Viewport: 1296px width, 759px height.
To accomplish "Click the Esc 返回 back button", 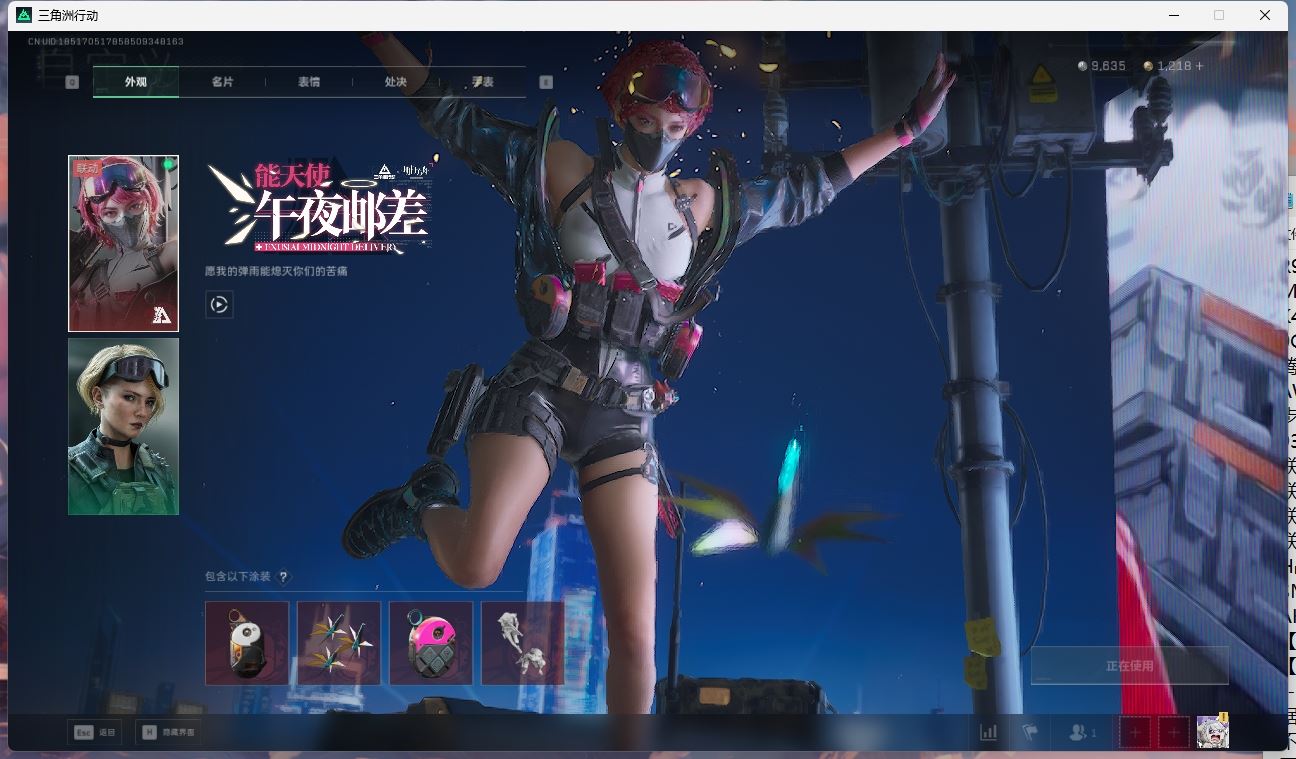I will coord(94,732).
